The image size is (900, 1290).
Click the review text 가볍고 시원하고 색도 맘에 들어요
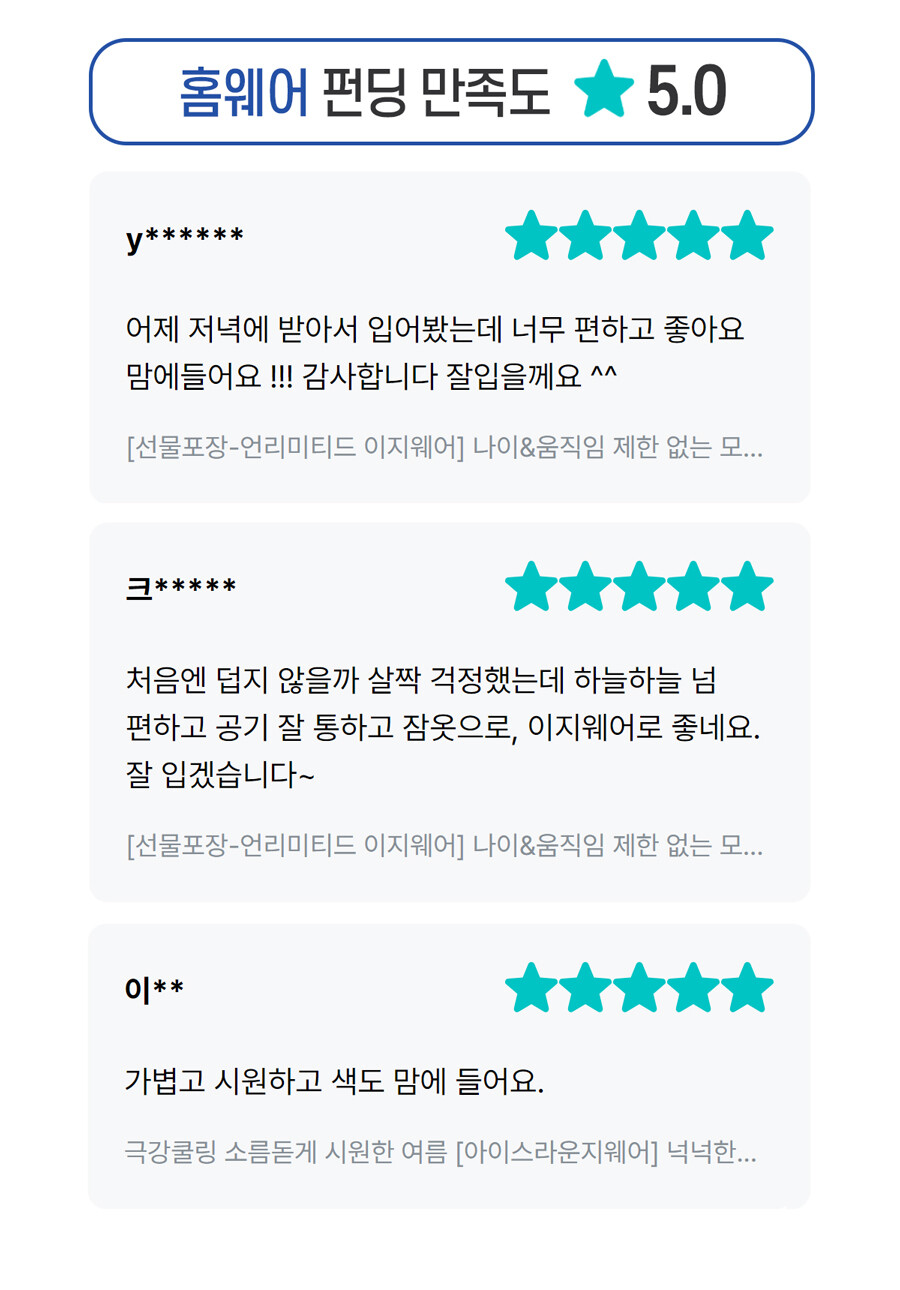335,1081
